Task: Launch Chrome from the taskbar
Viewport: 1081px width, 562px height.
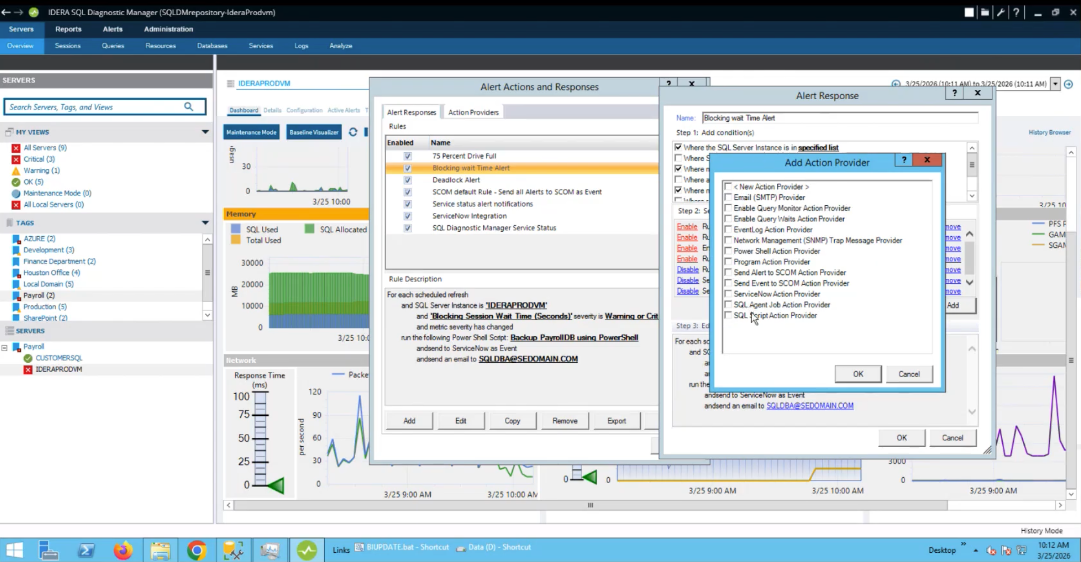Action: (x=196, y=550)
